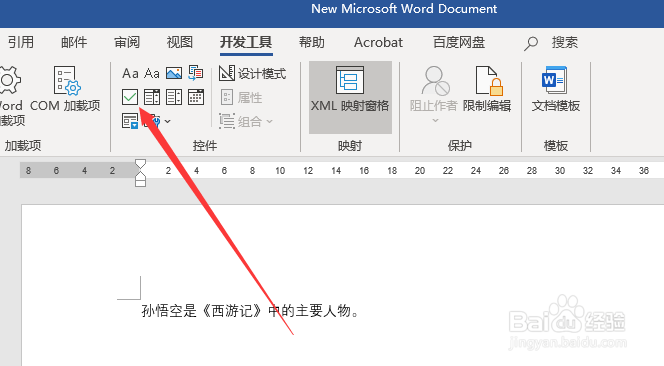664x366 pixels.
Task: Insert a rich text content control
Action: tap(130, 73)
